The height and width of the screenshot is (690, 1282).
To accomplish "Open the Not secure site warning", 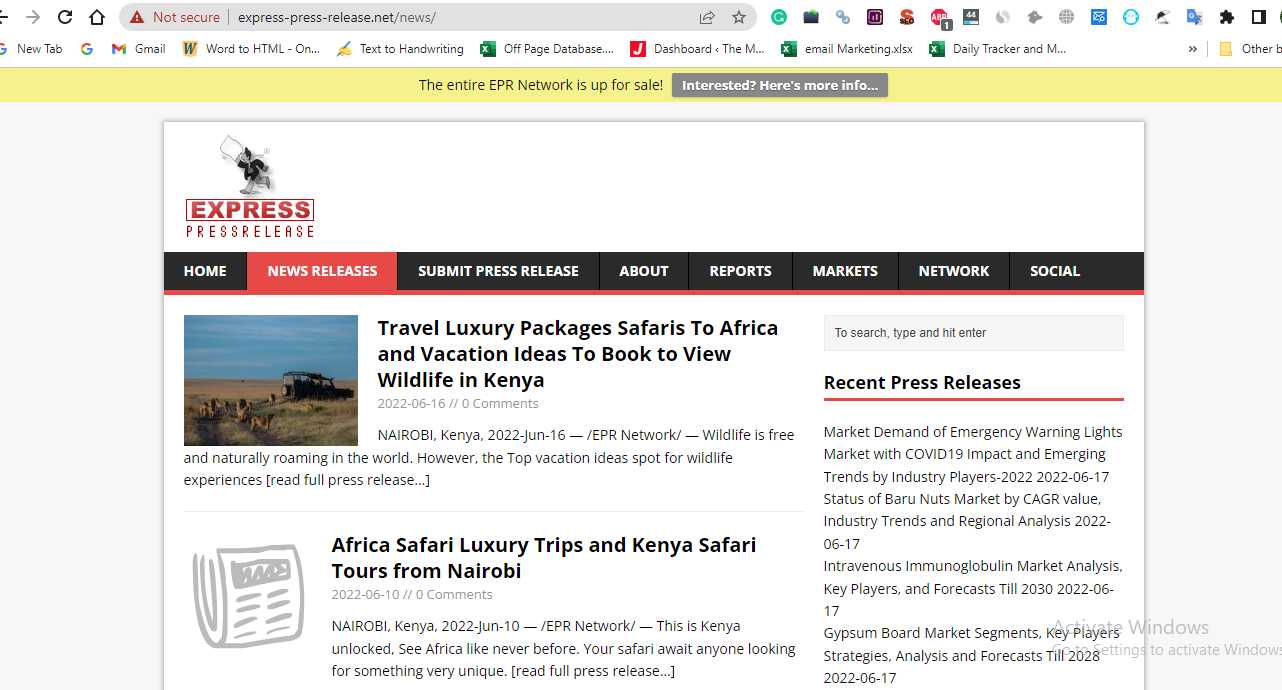I will click(x=175, y=17).
